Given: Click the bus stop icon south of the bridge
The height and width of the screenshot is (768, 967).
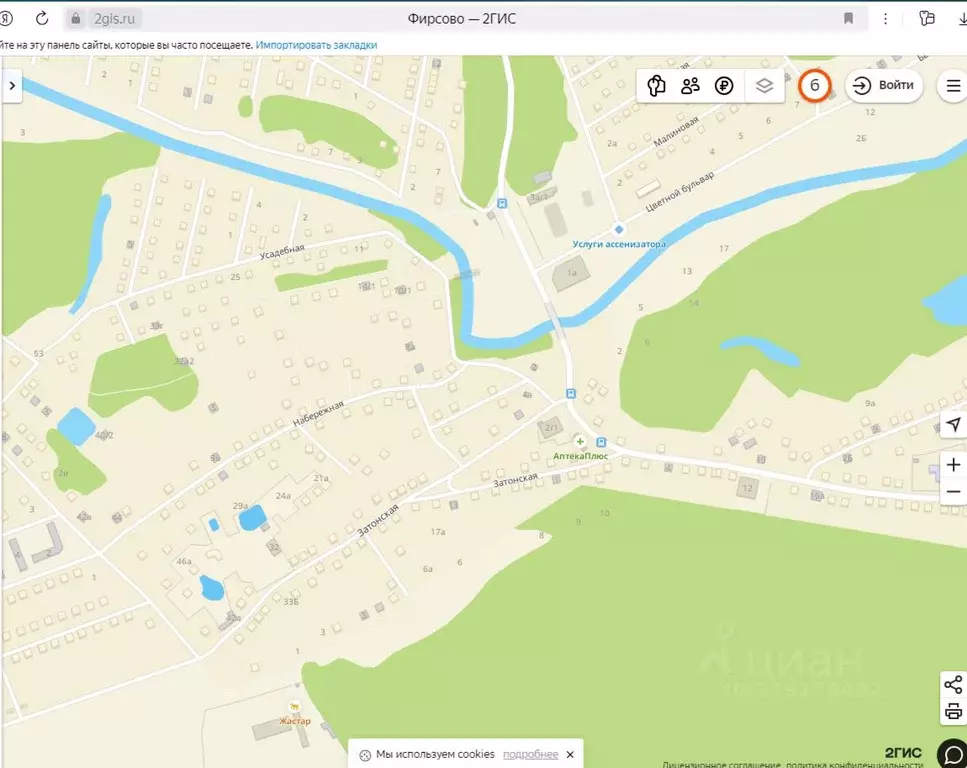Looking at the screenshot, I should click(x=571, y=394).
